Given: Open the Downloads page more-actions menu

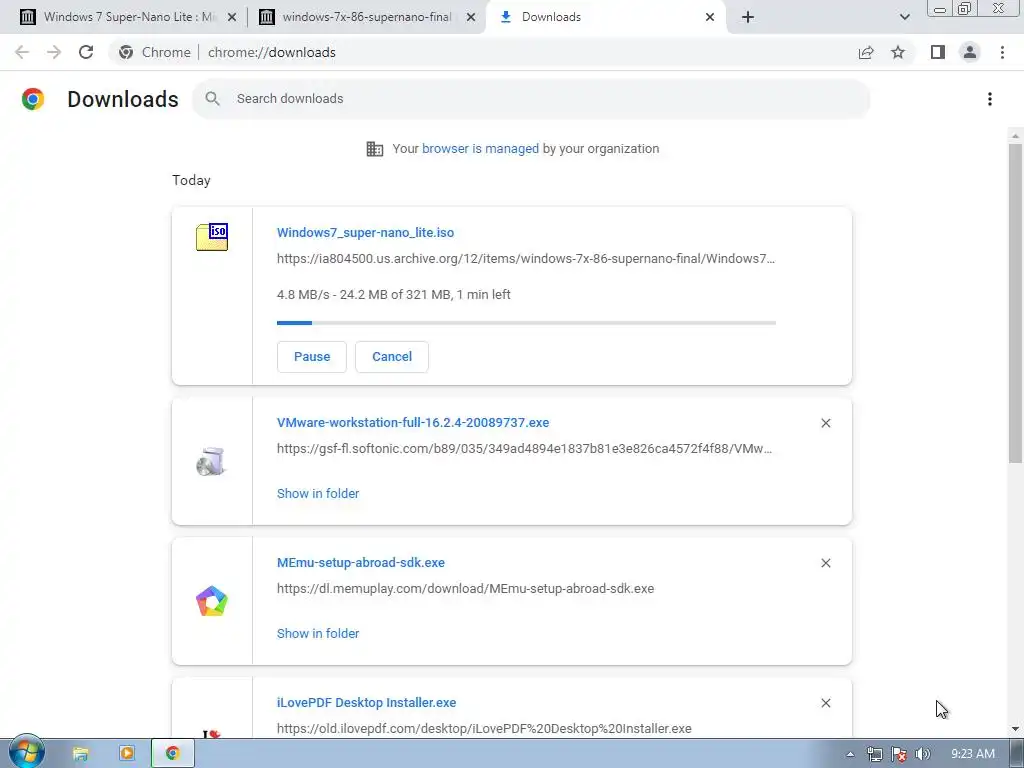Looking at the screenshot, I should pyautogui.click(x=989, y=99).
